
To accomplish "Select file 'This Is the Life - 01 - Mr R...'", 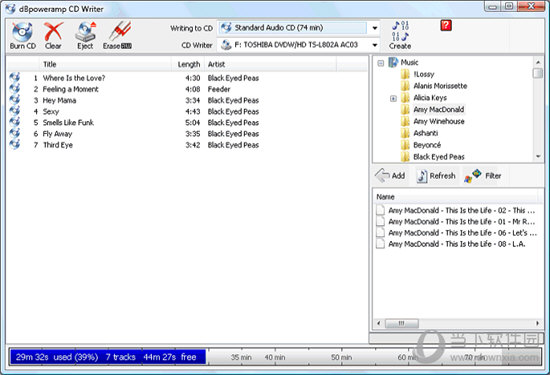I will coord(462,222).
